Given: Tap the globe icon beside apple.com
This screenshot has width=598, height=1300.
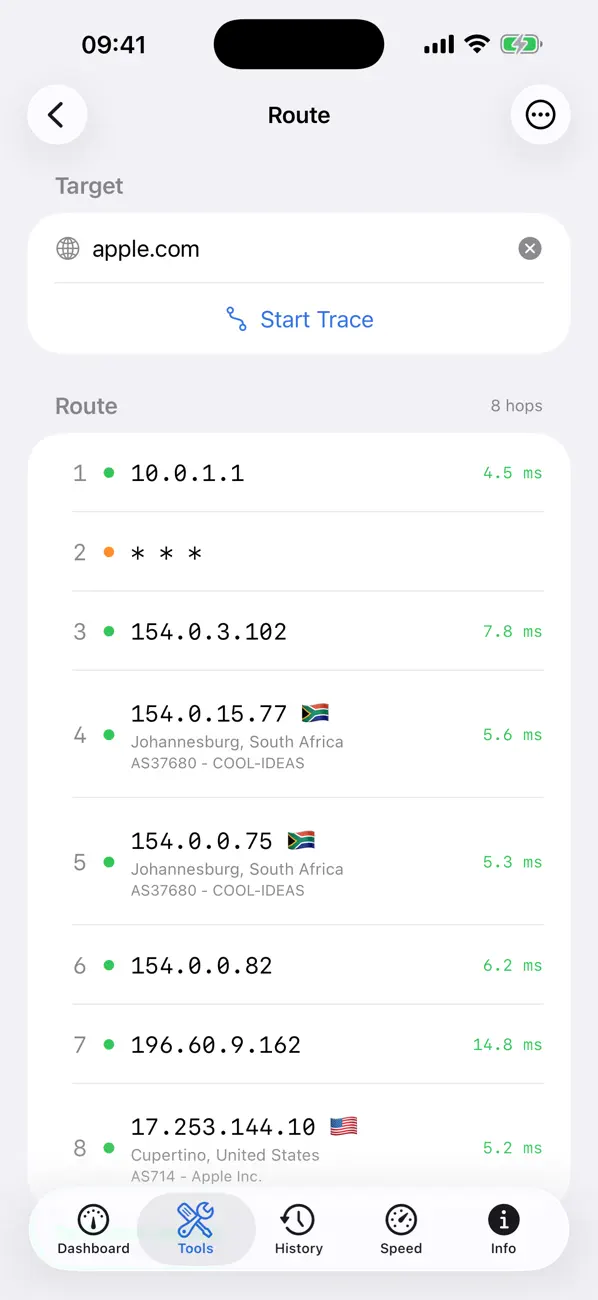Looking at the screenshot, I should (x=67, y=248).
